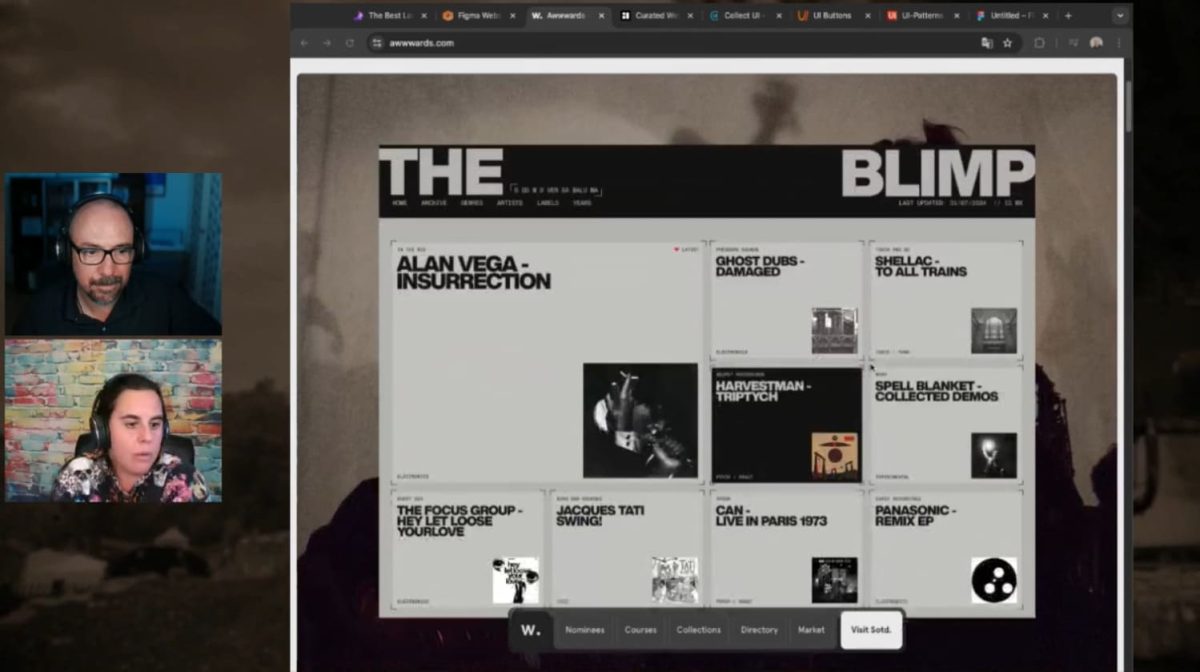Click the Awwwards W. logo button

point(530,630)
